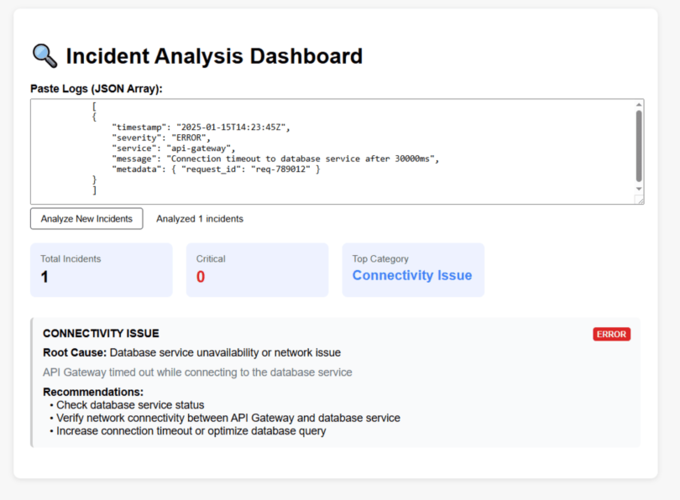Click "Check database service status" recommendation

(x=130, y=405)
